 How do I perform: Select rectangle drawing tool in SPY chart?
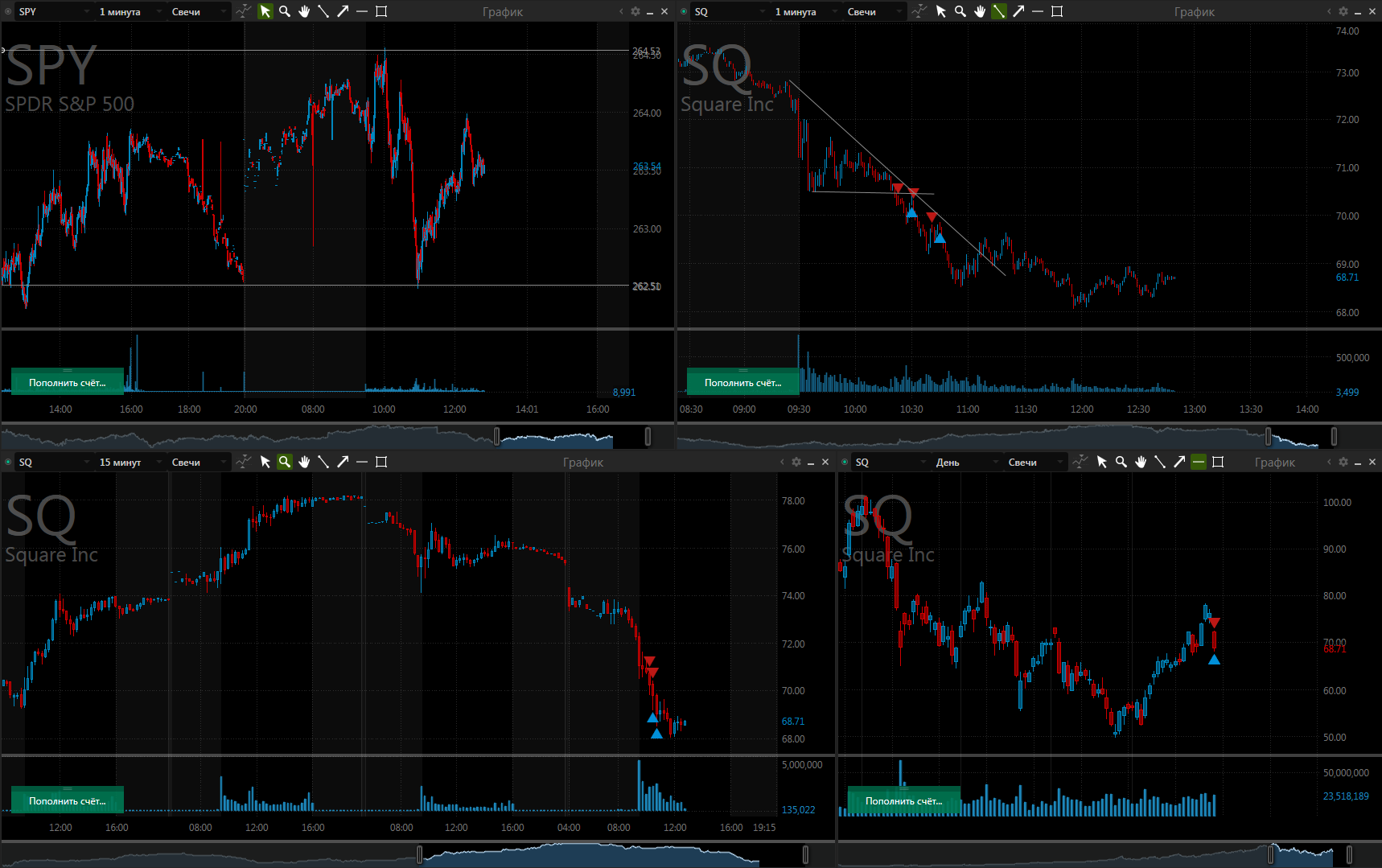tap(381, 11)
